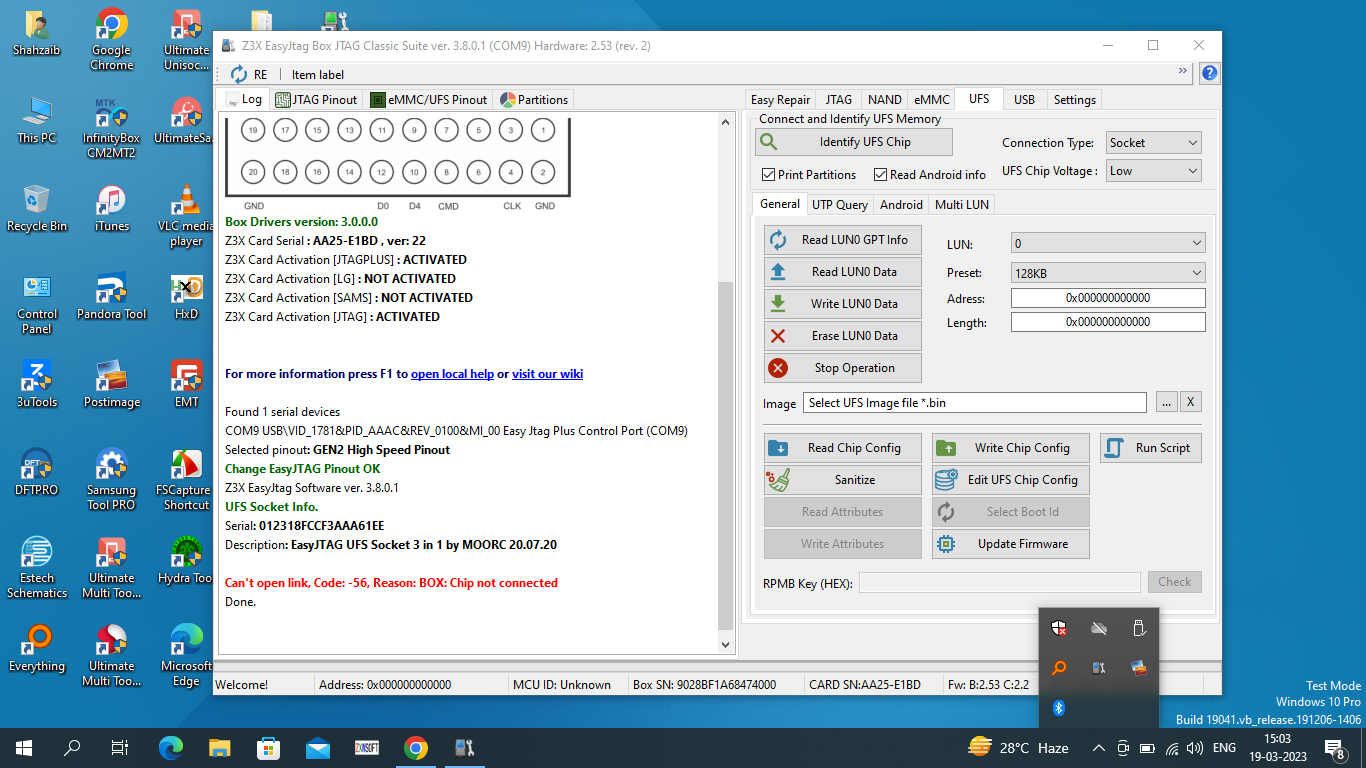Show hidden tray icons taskbar chevron

(x=1098, y=748)
